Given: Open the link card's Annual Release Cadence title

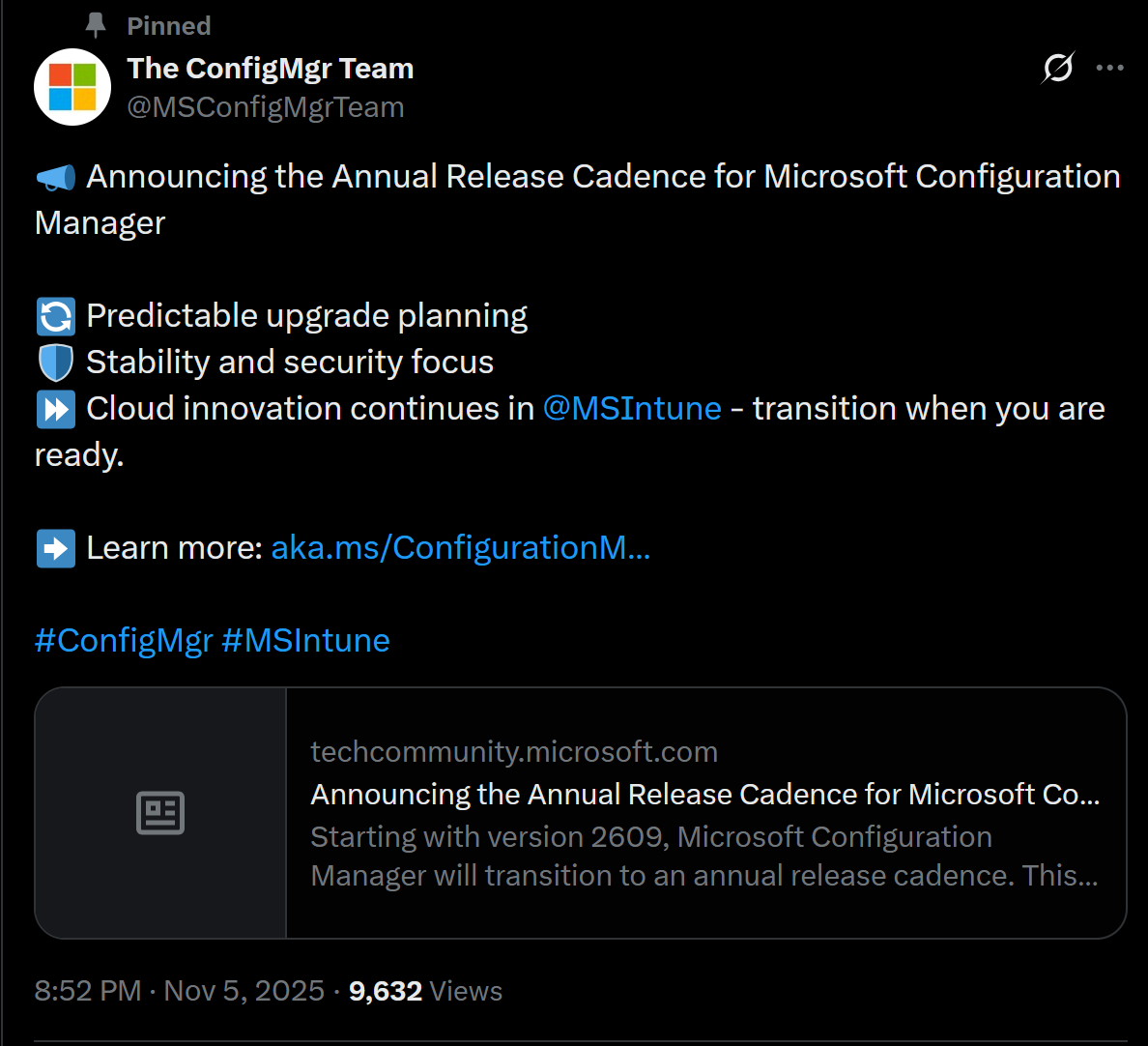Looking at the screenshot, I should coord(704,795).
